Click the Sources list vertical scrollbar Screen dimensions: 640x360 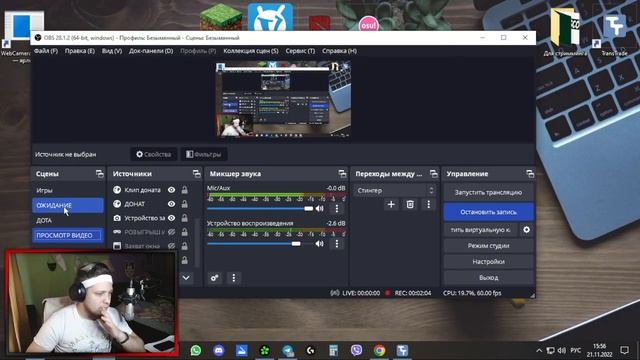click(x=198, y=243)
